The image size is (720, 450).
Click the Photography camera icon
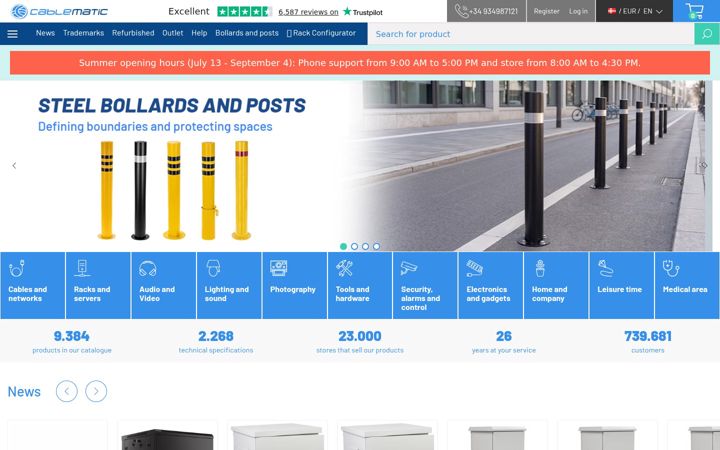click(x=279, y=268)
